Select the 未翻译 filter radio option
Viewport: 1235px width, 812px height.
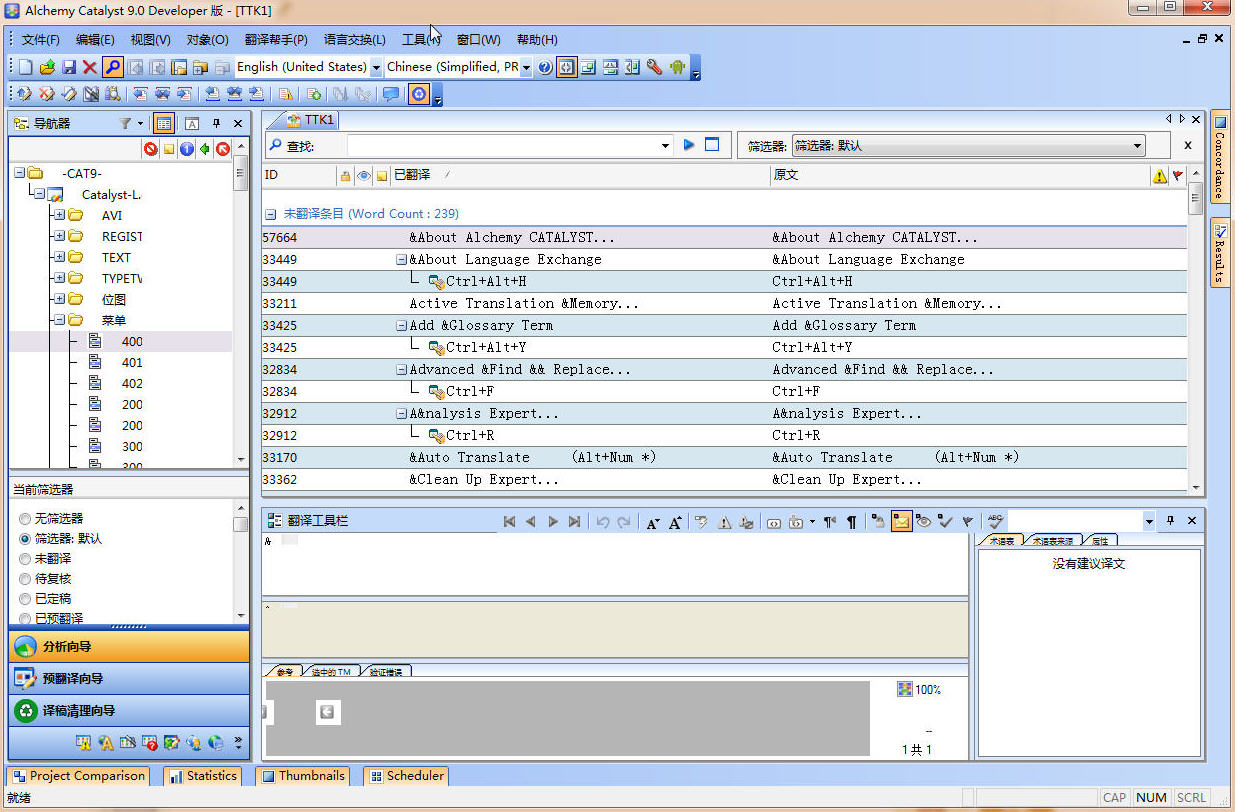(x=25, y=559)
